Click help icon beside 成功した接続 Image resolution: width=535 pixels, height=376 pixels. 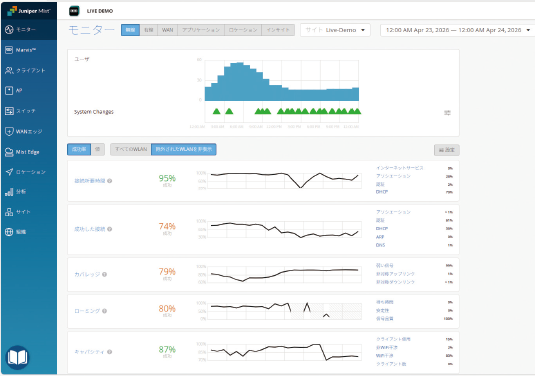(110, 229)
